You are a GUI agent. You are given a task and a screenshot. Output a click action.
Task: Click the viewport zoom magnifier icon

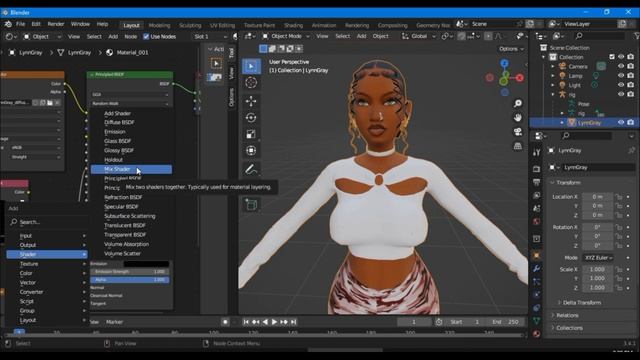(x=518, y=103)
